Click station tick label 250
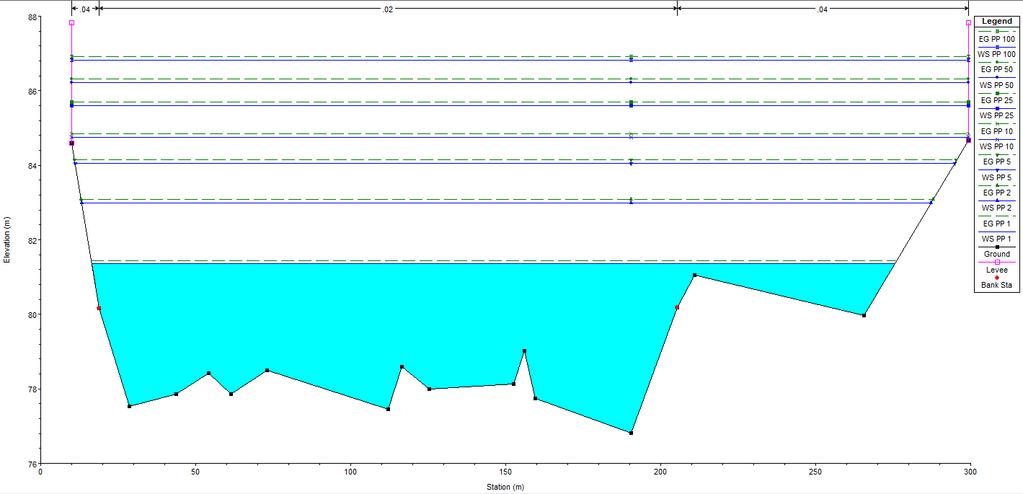This screenshot has width=1023, height=494. tap(816, 471)
